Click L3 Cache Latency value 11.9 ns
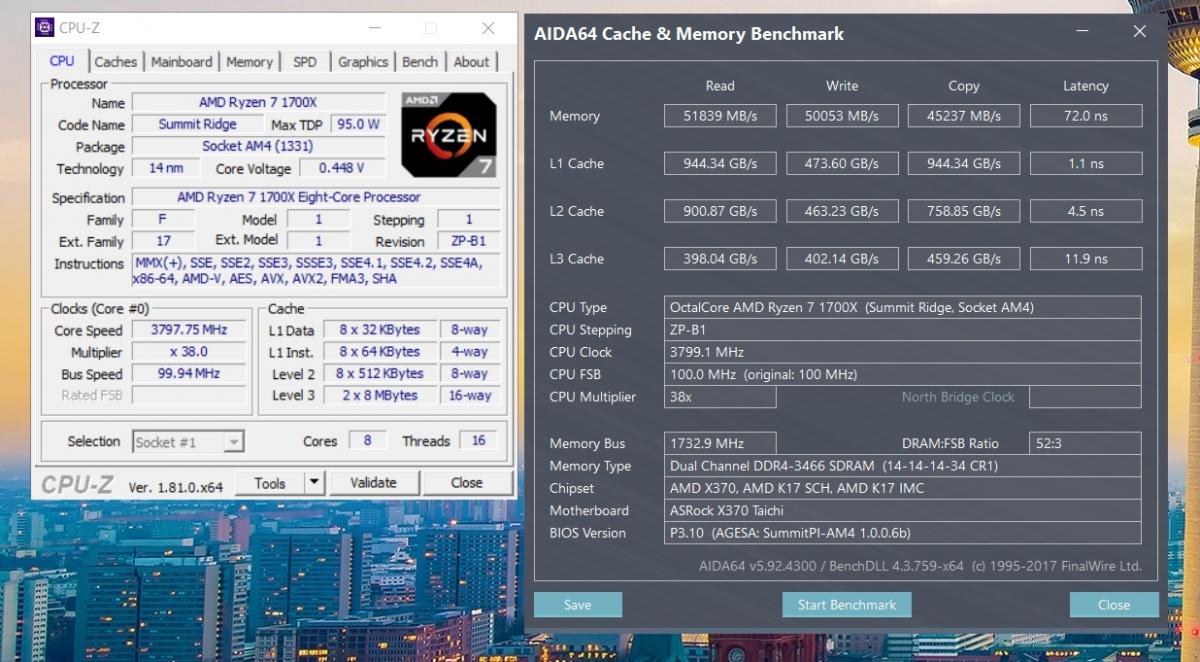The image size is (1200, 662). tap(1086, 259)
